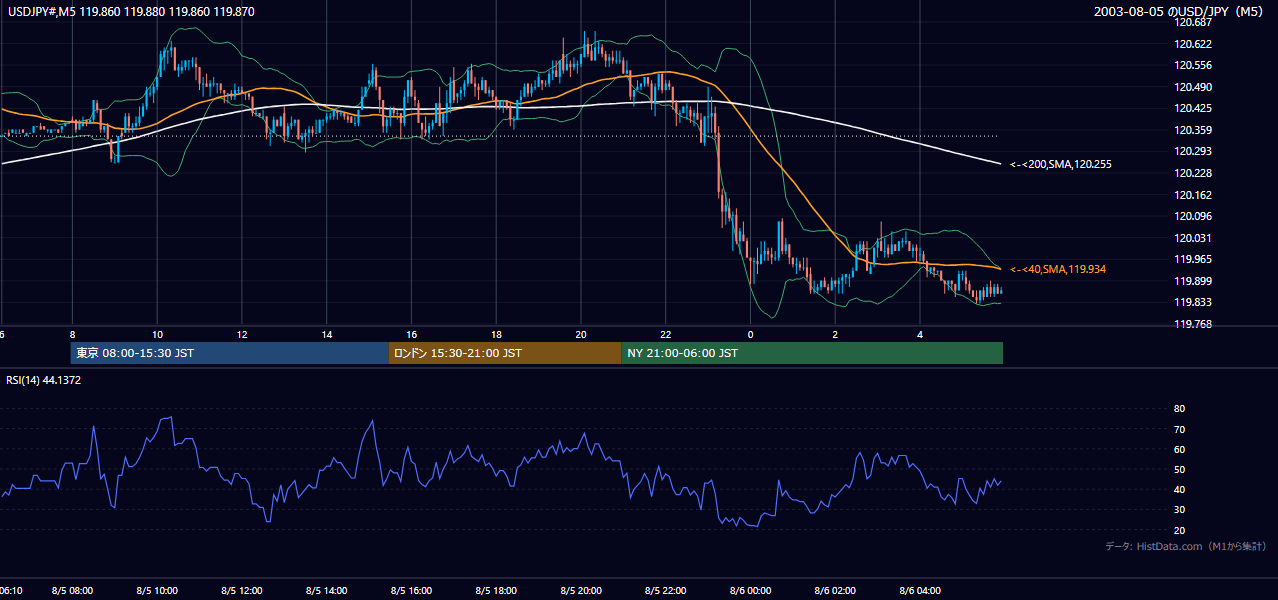Viewport: 1278px width, 600px height.
Task: Click price axis value 120.622
Action: coord(1195,44)
